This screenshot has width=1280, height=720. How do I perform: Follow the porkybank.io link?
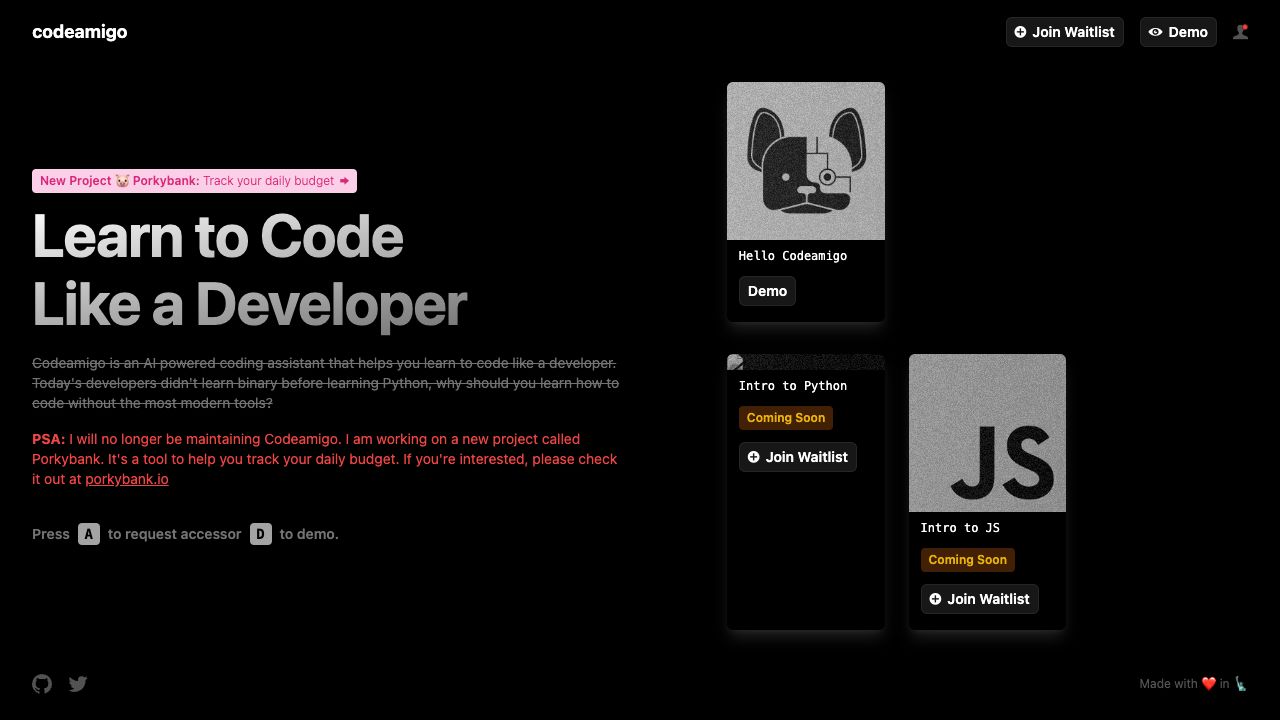[127, 479]
